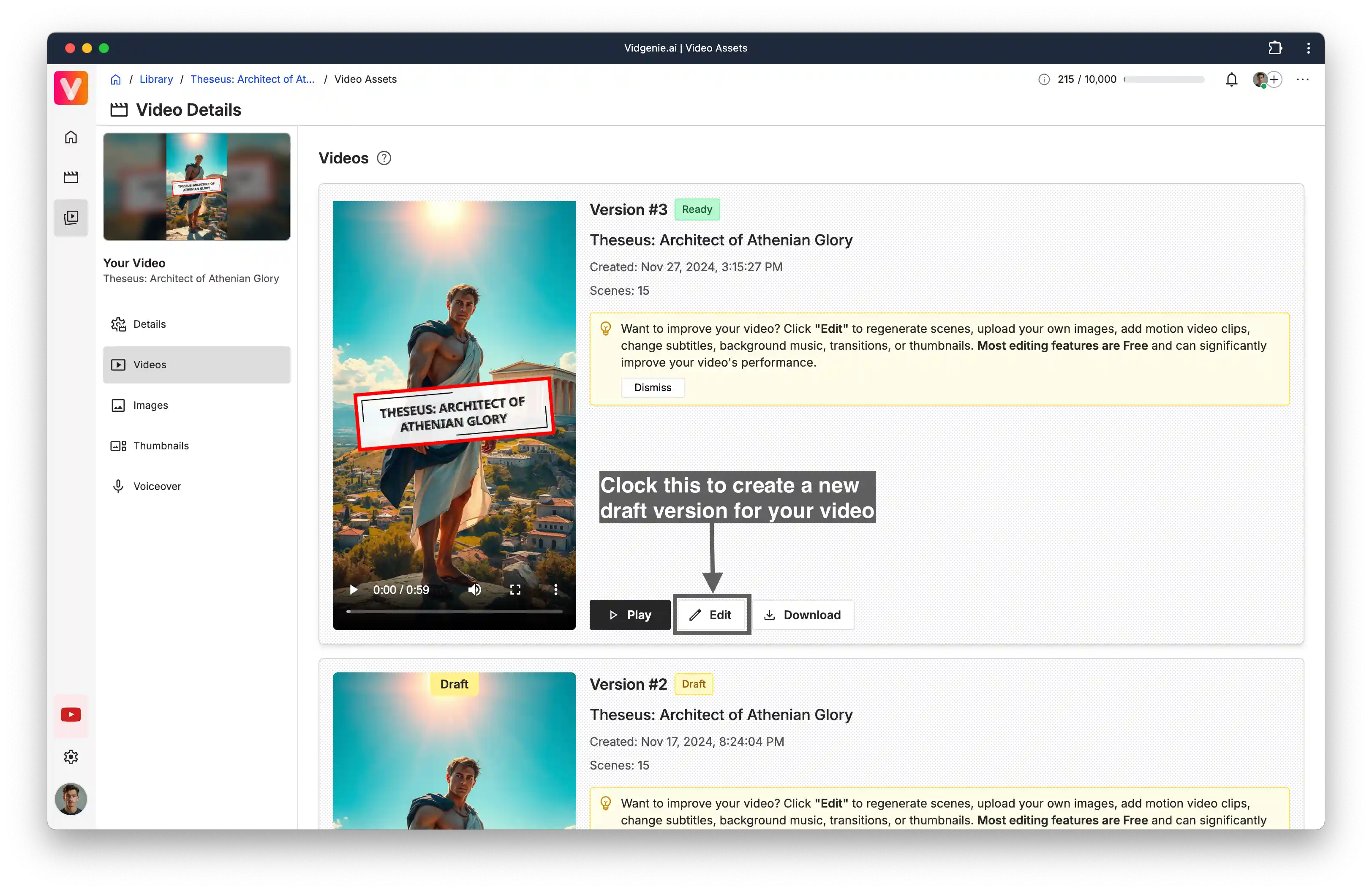Click the 215 / 10,000 credits usage bar

[1164, 79]
